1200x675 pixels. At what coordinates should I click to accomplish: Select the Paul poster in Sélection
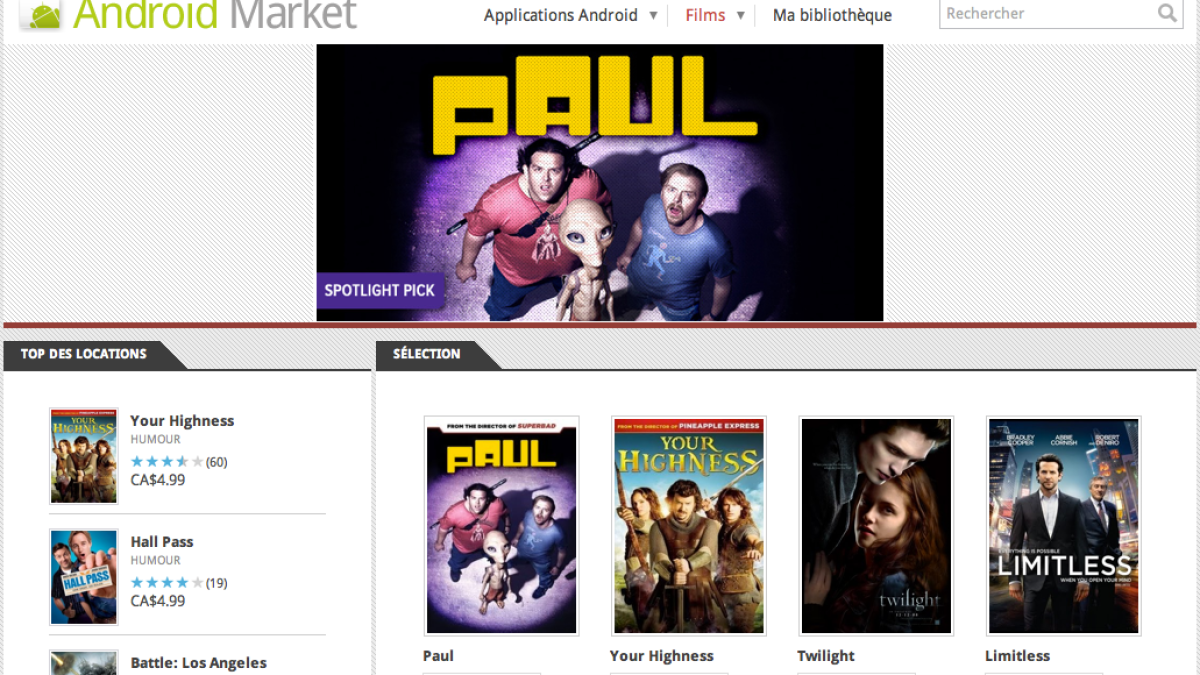coord(501,526)
